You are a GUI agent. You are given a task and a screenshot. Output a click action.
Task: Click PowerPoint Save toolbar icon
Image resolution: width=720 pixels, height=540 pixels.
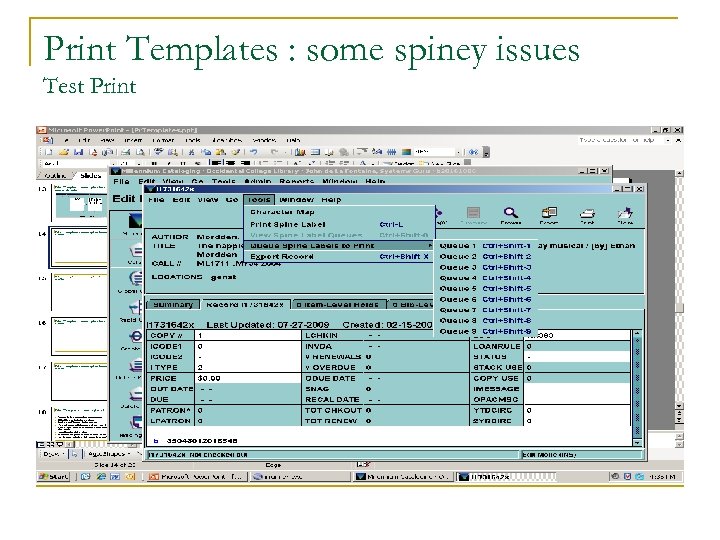click(x=79, y=152)
